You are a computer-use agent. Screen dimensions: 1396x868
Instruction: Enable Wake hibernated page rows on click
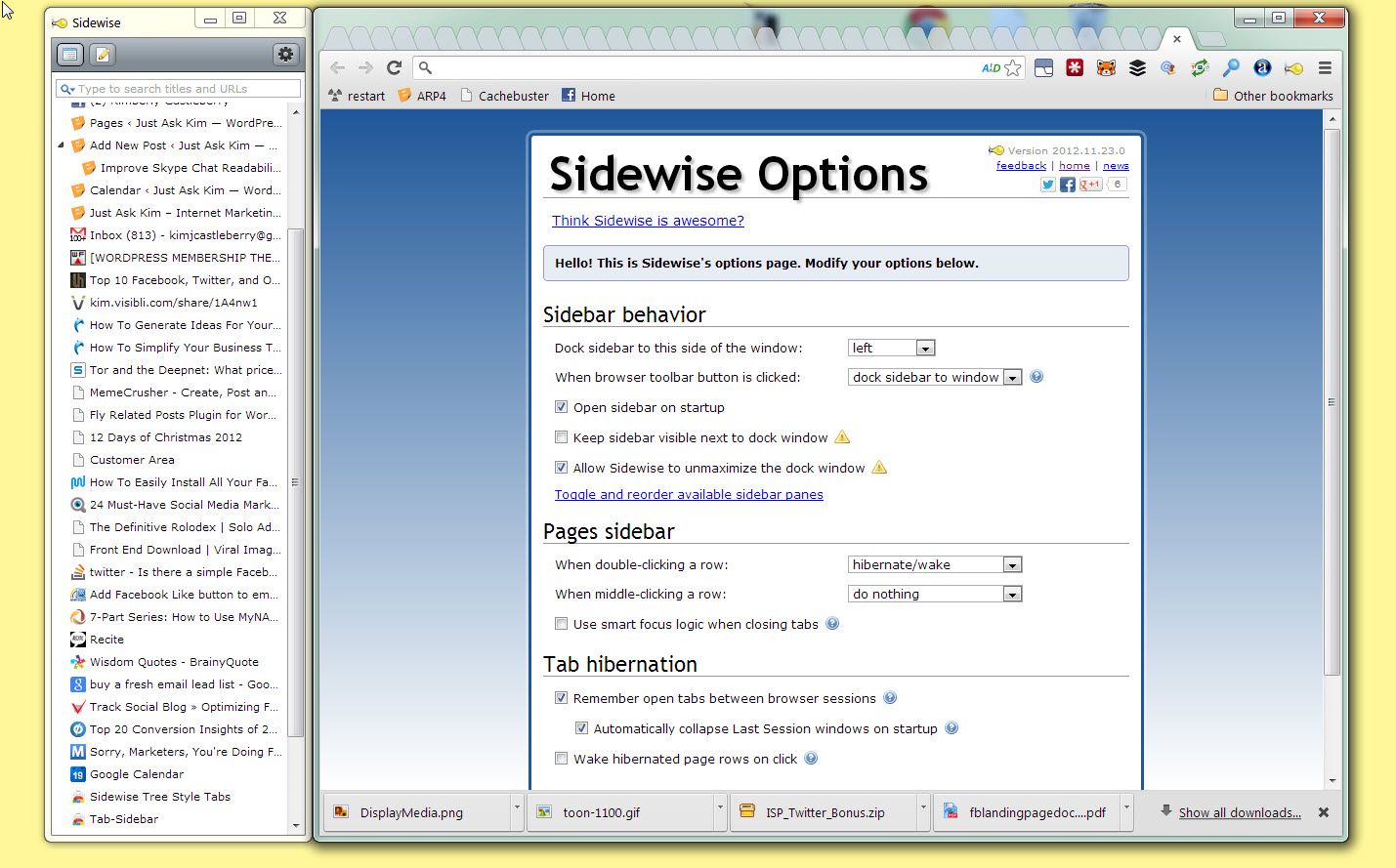(x=561, y=759)
